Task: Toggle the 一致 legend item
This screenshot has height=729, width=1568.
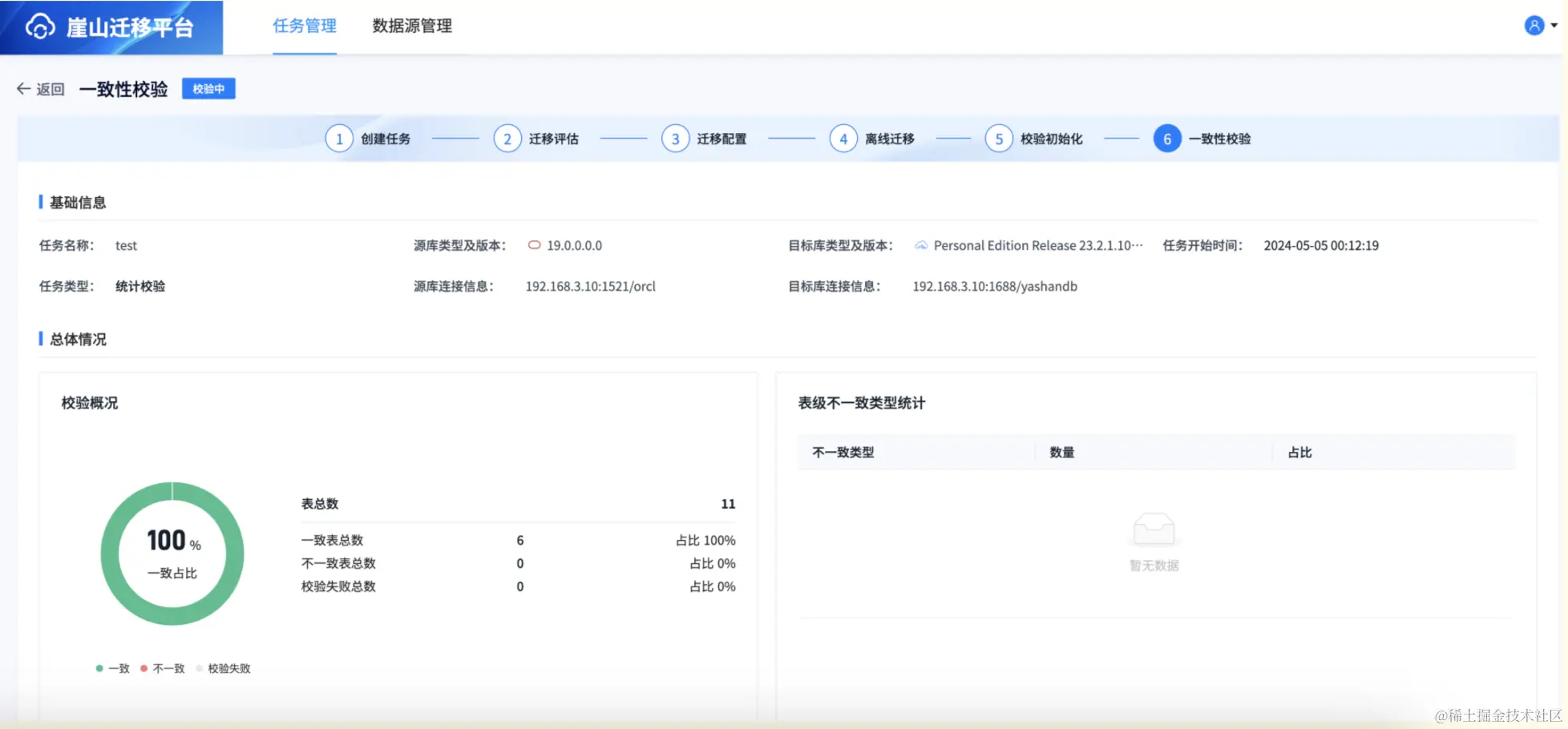Action: (x=112, y=668)
